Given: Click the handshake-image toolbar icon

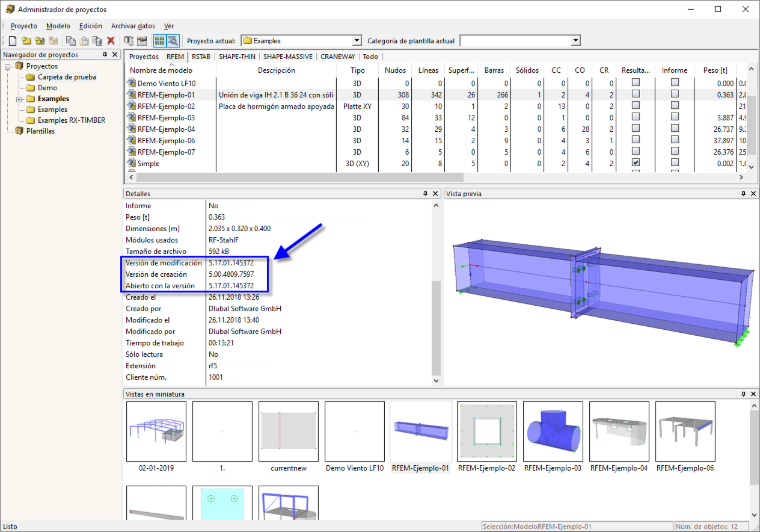Looking at the screenshot, I should 142,41.
